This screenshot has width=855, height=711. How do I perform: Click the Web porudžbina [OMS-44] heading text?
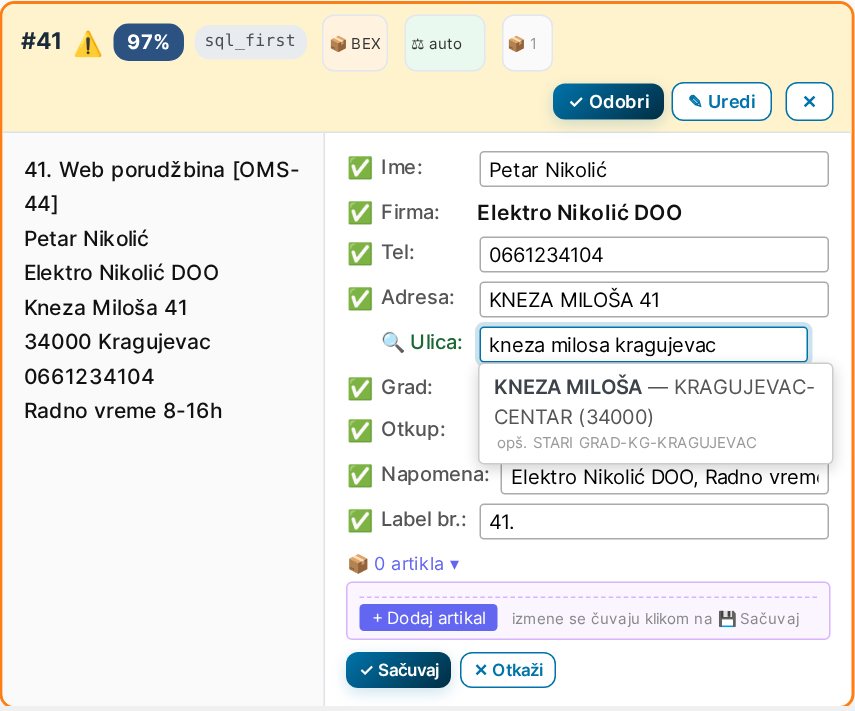161,186
